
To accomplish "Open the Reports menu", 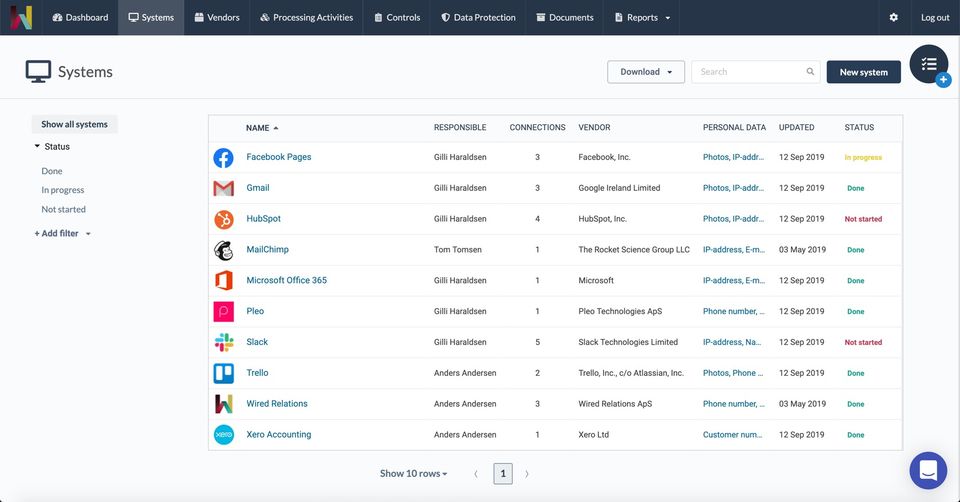I will click(642, 17).
